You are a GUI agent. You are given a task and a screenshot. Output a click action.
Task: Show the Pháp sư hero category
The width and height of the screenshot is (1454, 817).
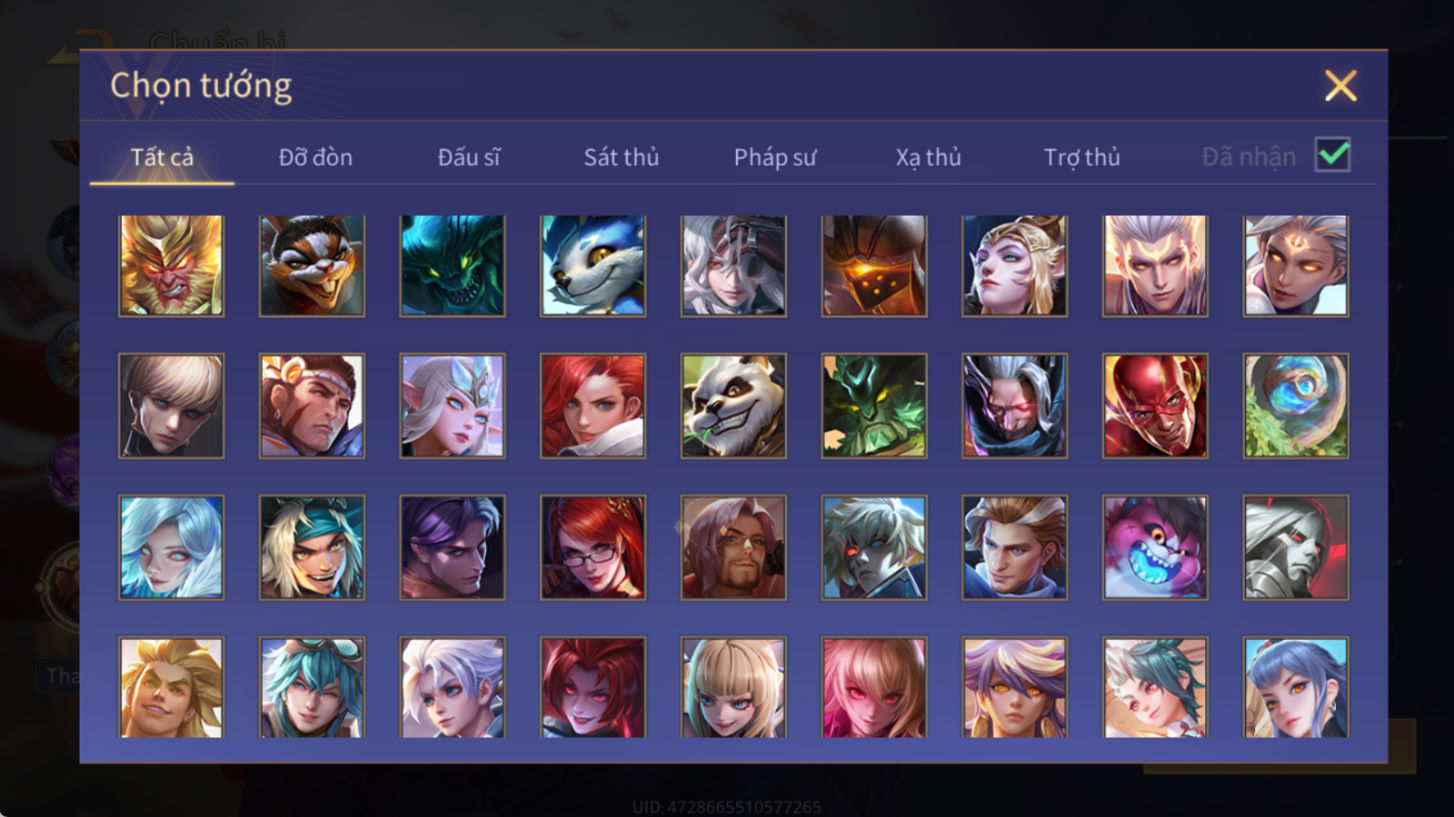click(775, 157)
